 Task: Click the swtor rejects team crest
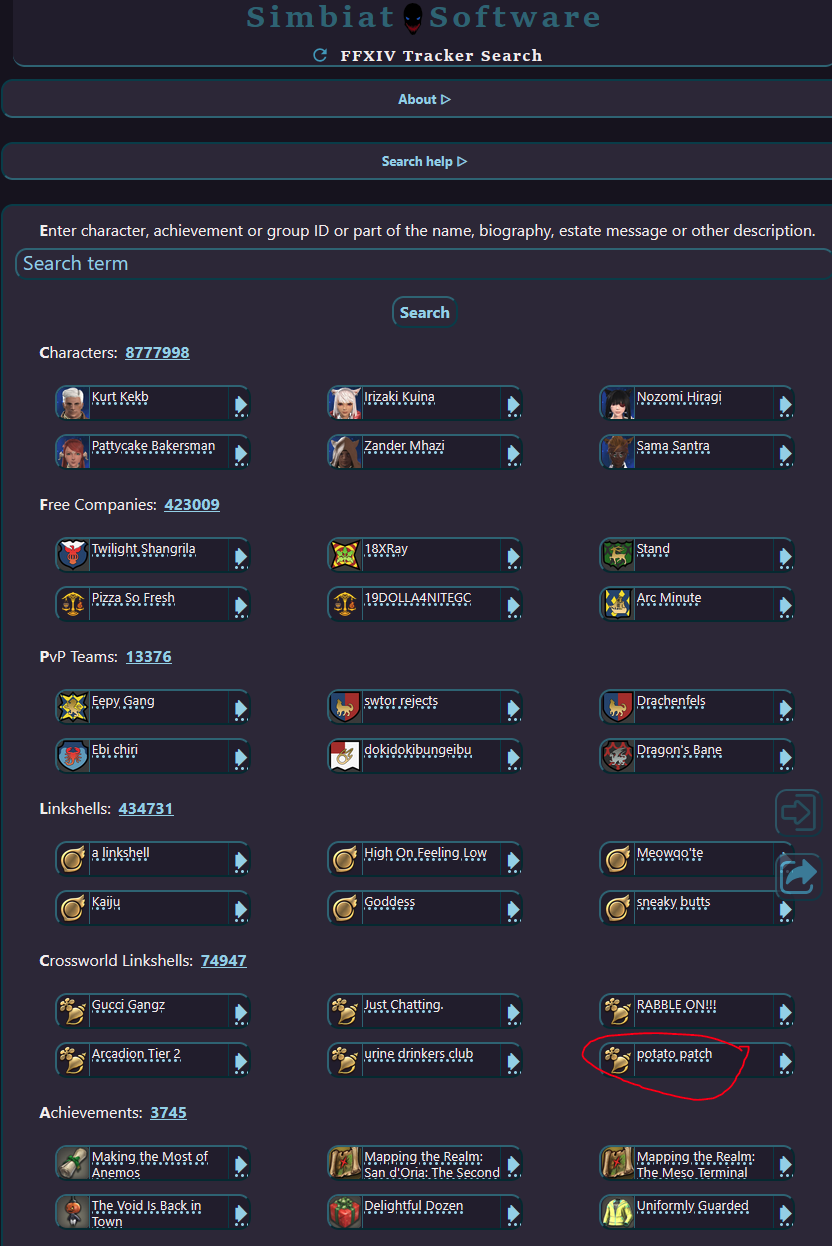pos(345,707)
